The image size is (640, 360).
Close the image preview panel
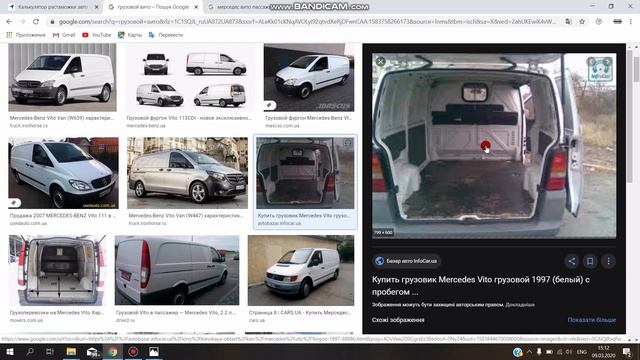[x=380, y=61]
